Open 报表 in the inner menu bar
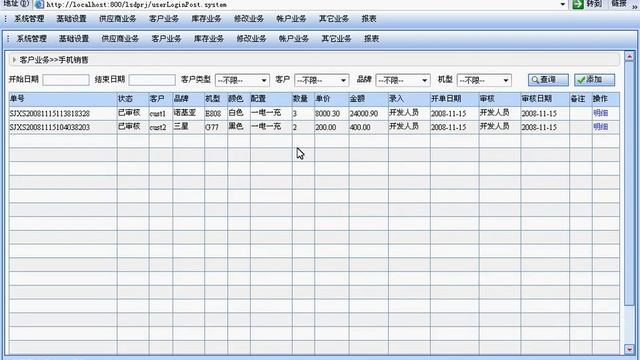 point(371,39)
